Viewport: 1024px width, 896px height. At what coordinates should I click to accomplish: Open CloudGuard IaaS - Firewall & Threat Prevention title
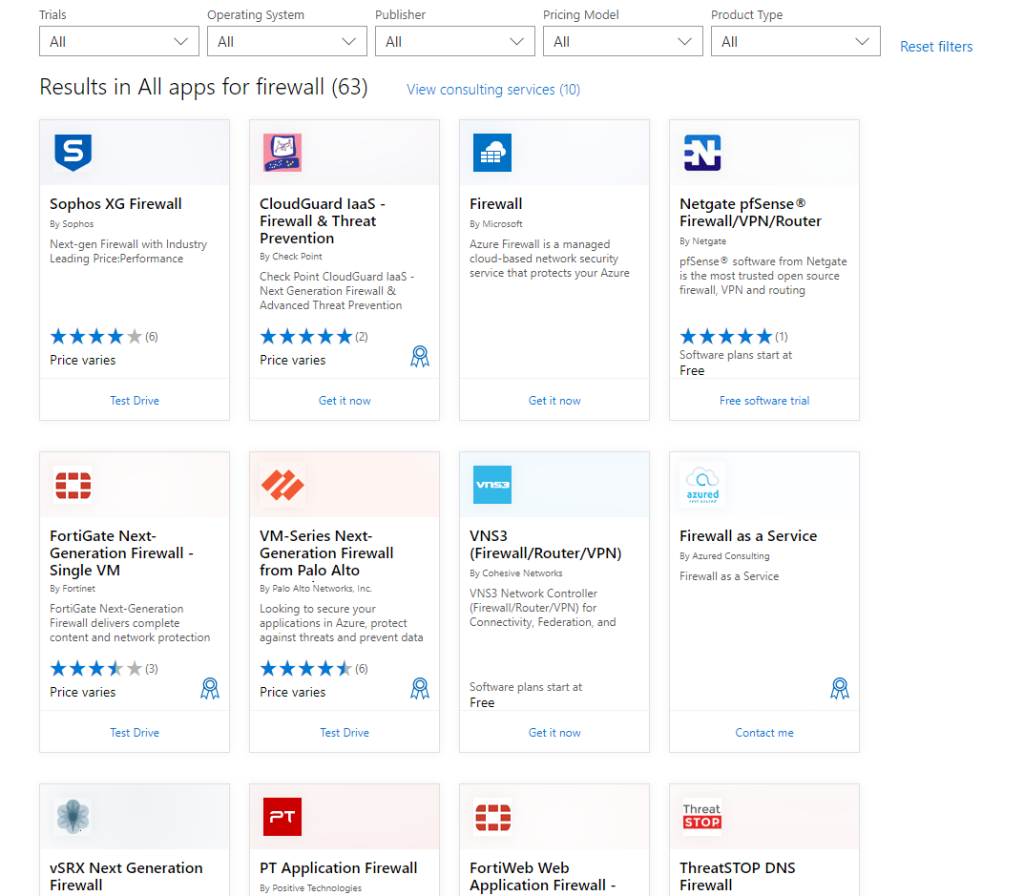[323, 221]
